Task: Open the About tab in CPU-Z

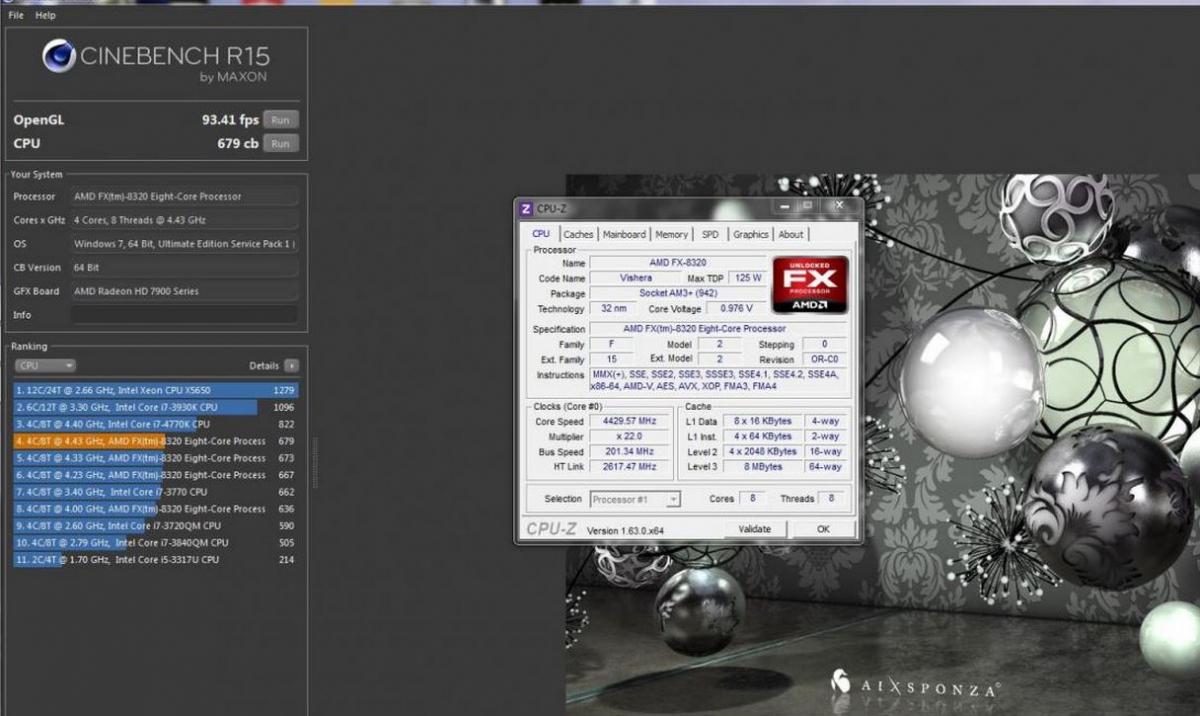Action: (791, 235)
